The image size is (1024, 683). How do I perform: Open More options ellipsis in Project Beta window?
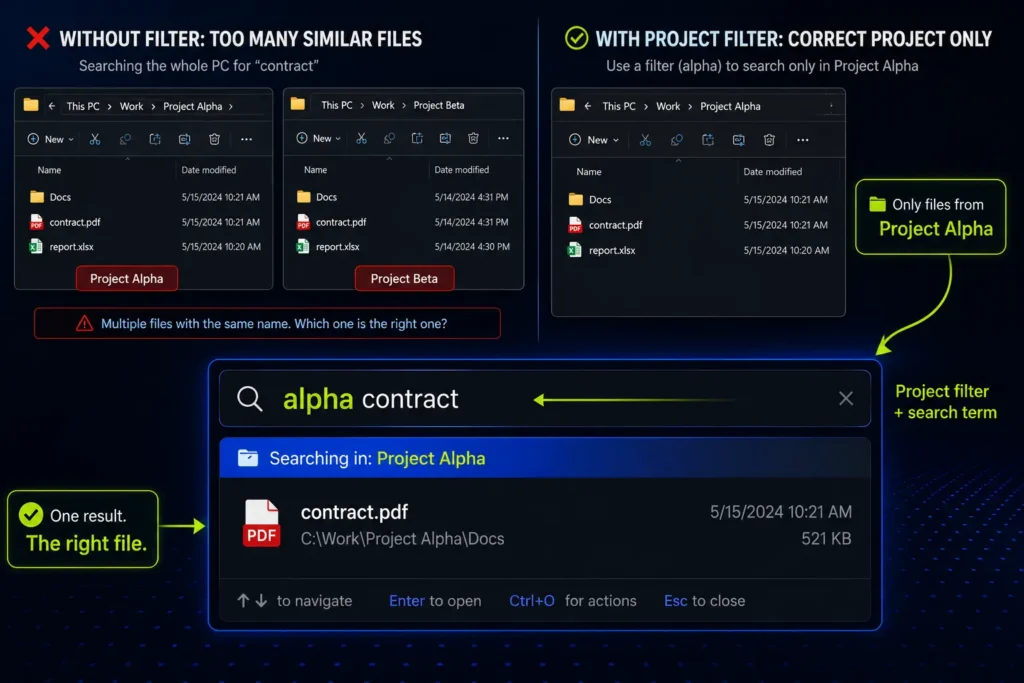pyautogui.click(x=504, y=138)
